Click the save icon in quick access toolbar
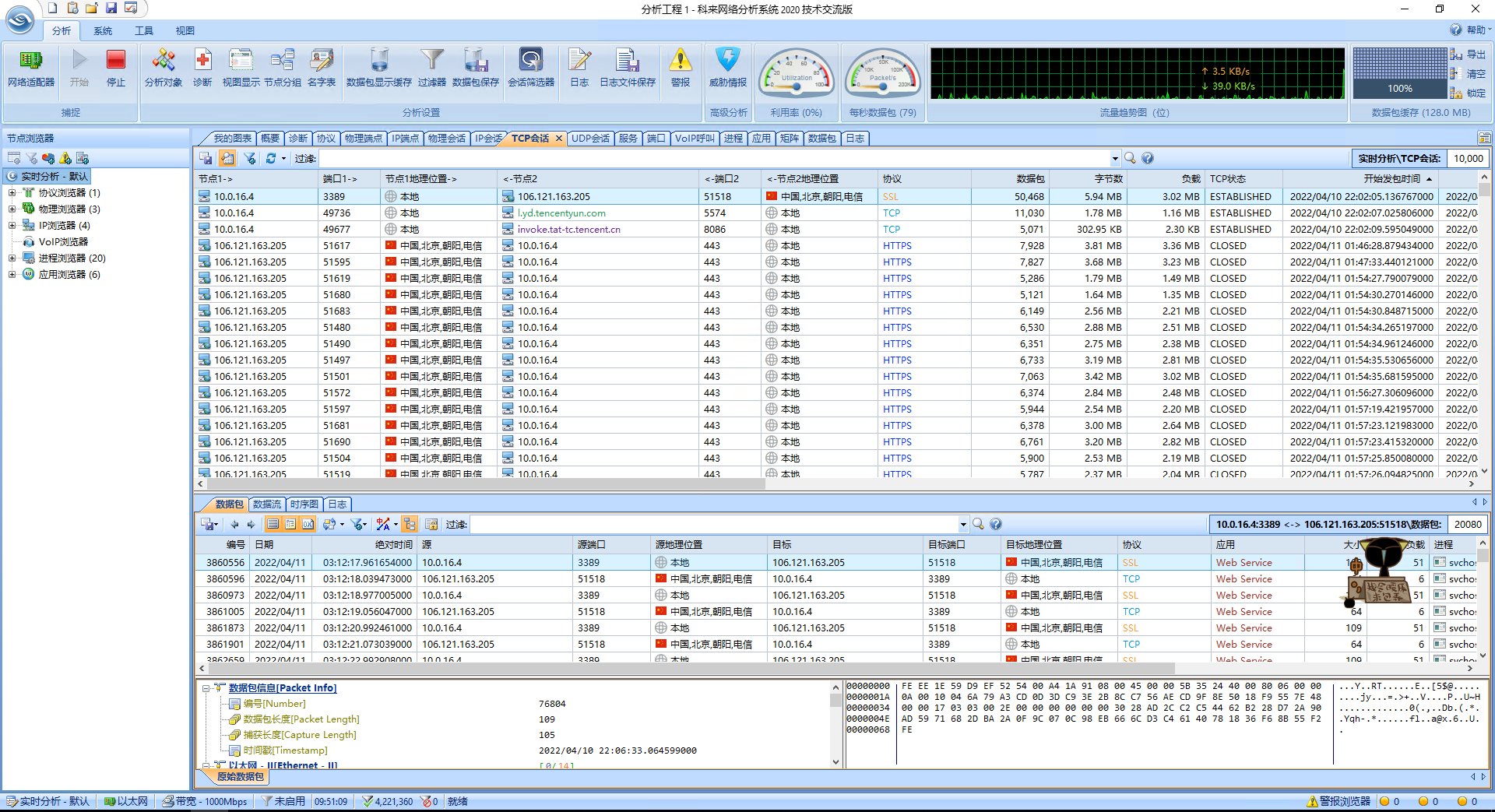The image size is (1495, 812). [x=111, y=8]
